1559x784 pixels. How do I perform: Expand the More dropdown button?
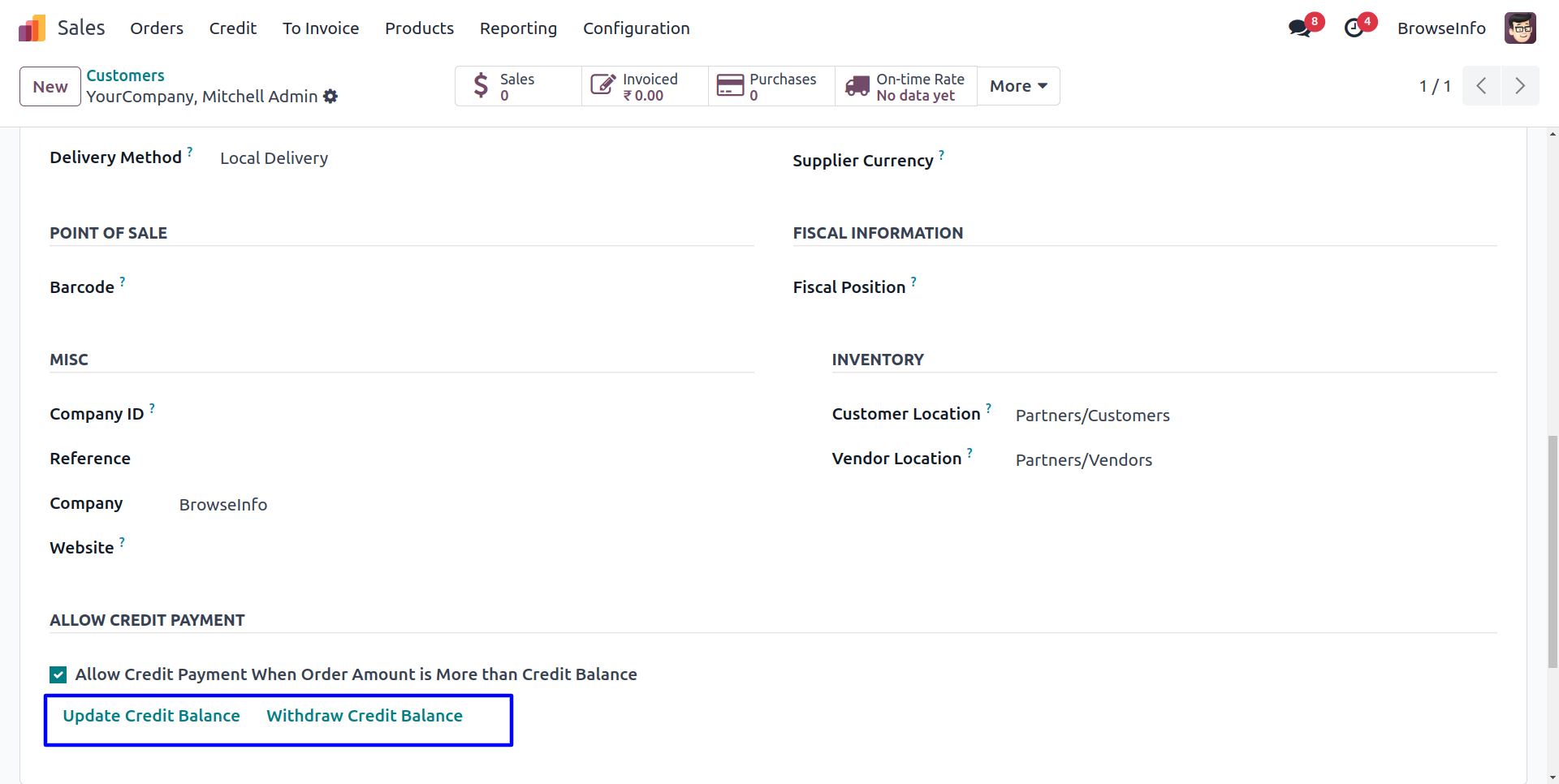[x=1018, y=86]
